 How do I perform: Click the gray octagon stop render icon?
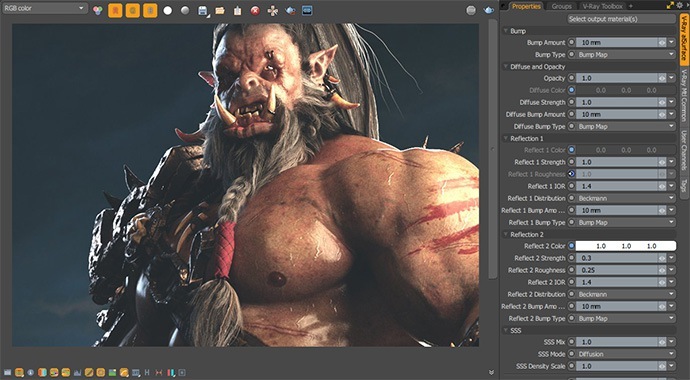[471, 10]
